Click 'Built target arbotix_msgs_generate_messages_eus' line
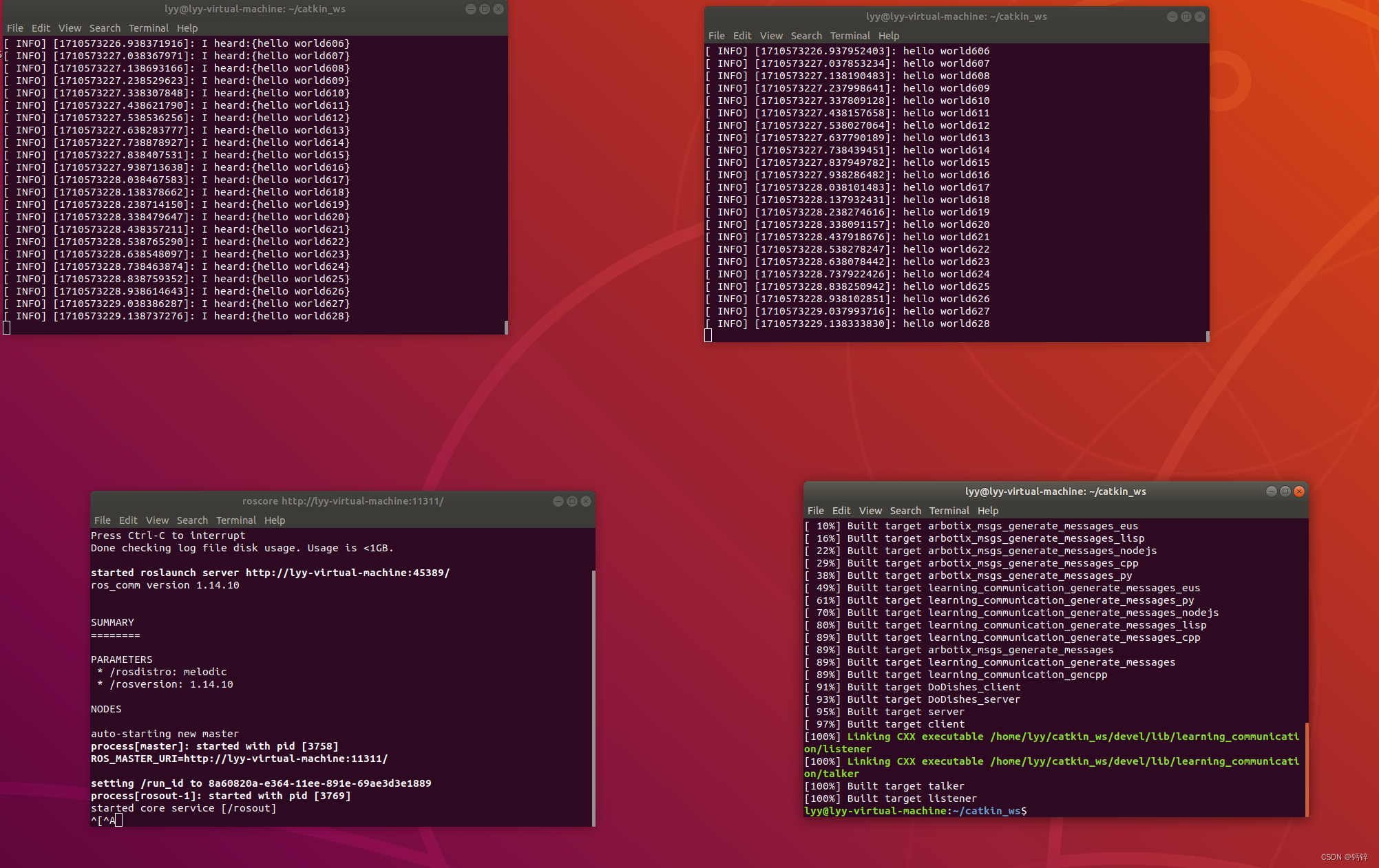The height and width of the screenshot is (868, 1379). 971,526
